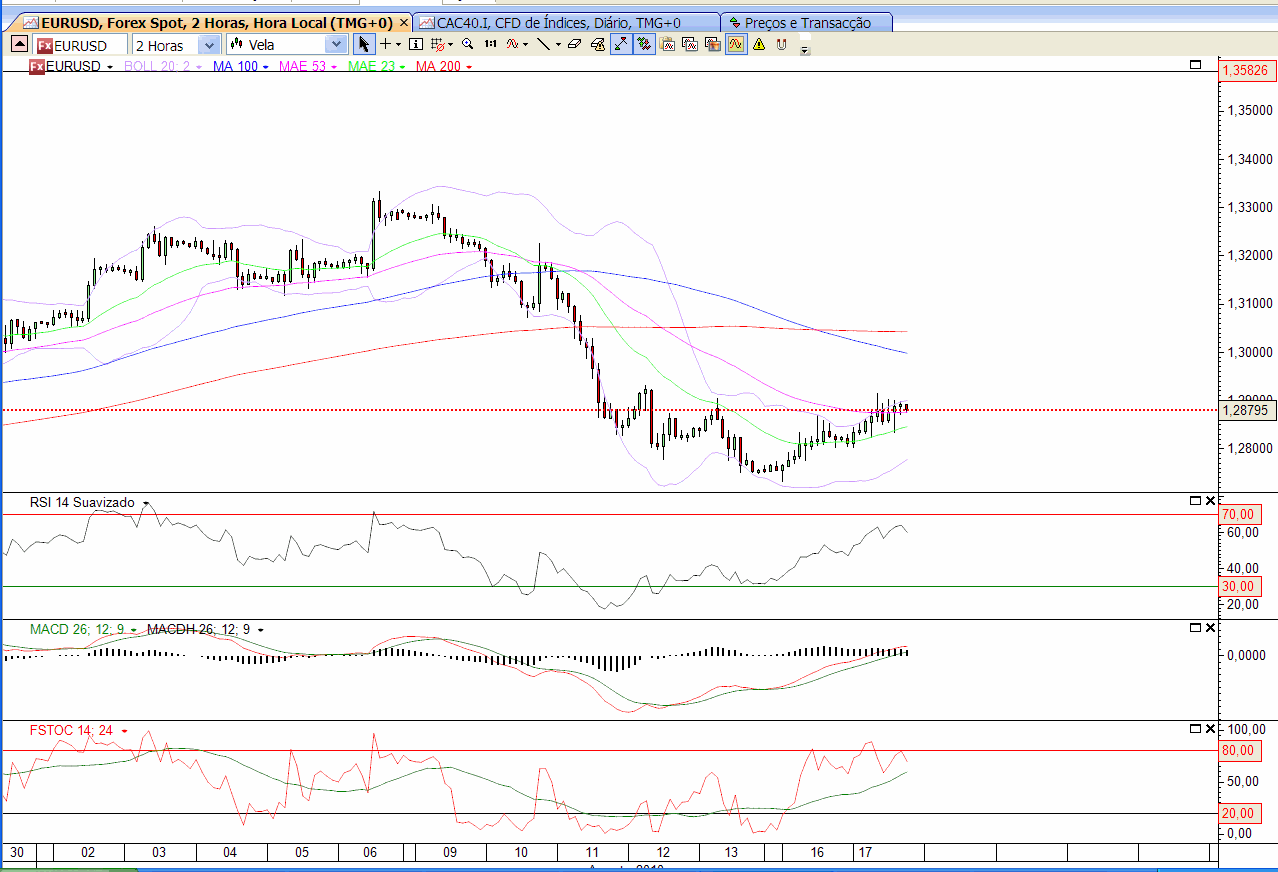The width and height of the screenshot is (1278, 872).
Task: Activate the eraser tool
Action: pyautogui.click(x=572, y=44)
